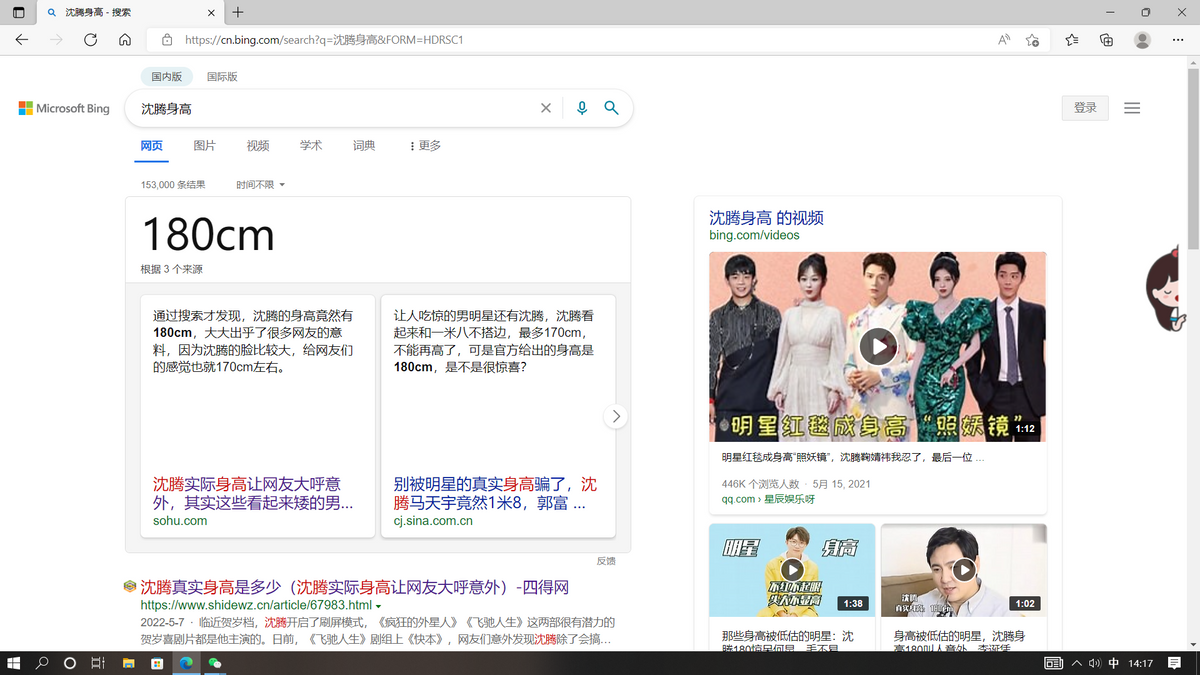Open WeChat from the taskbar
Screen dimensions: 1200x675
(x=214, y=663)
